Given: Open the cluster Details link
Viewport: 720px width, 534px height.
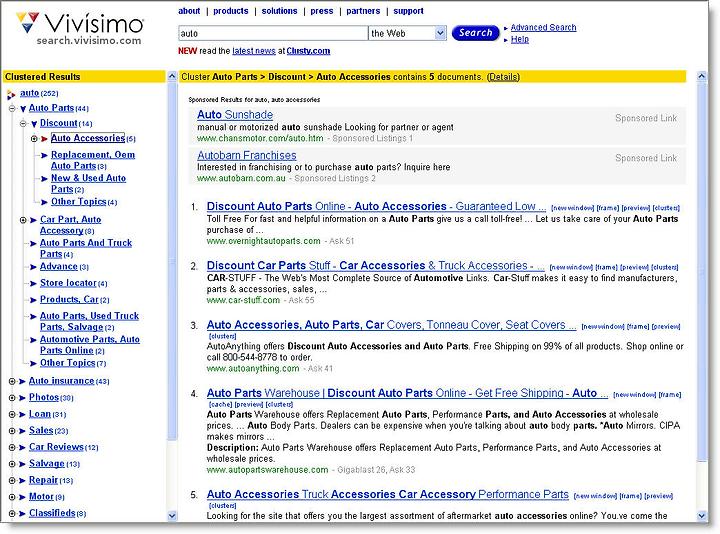Looking at the screenshot, I should point(503,77).
